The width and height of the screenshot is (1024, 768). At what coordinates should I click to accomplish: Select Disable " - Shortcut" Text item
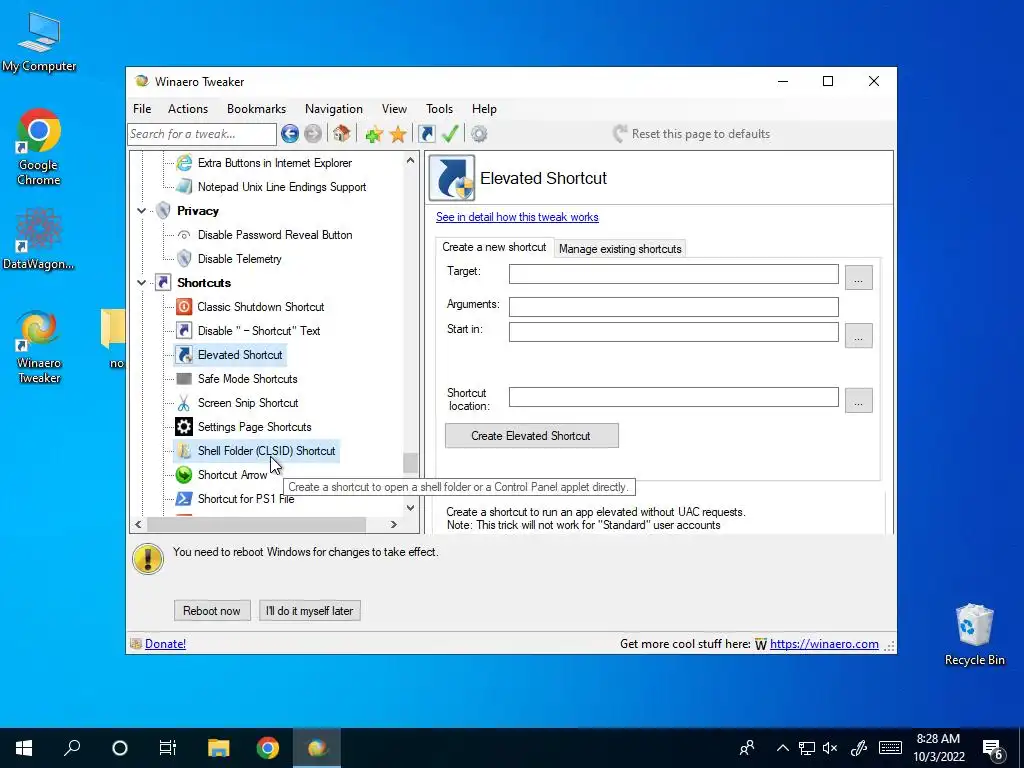point(259,331)
